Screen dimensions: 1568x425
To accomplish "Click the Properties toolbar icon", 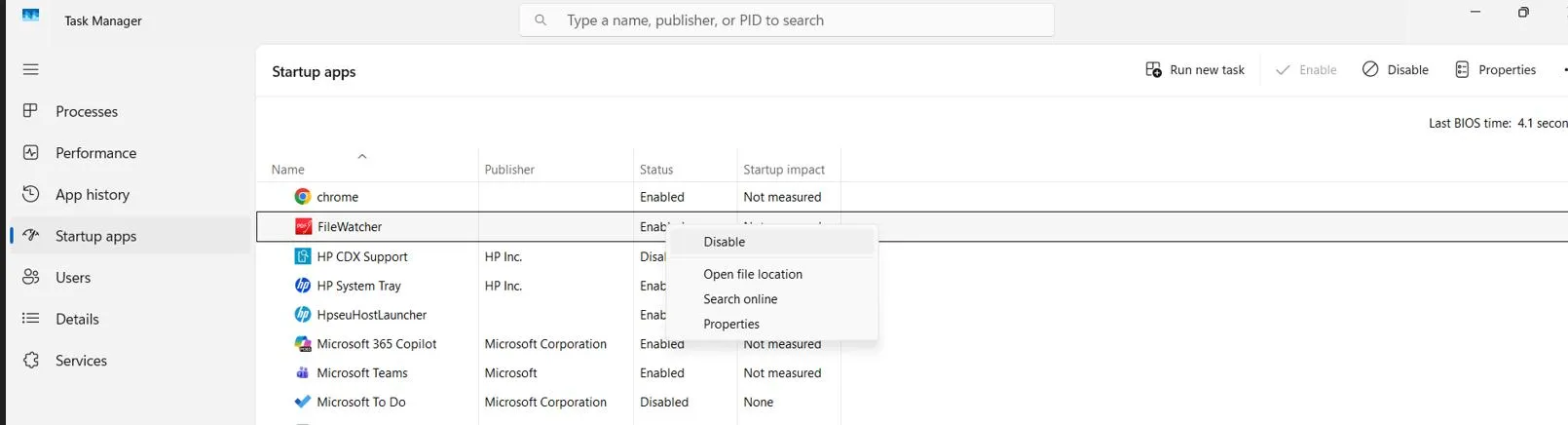I will (1462, 69).
